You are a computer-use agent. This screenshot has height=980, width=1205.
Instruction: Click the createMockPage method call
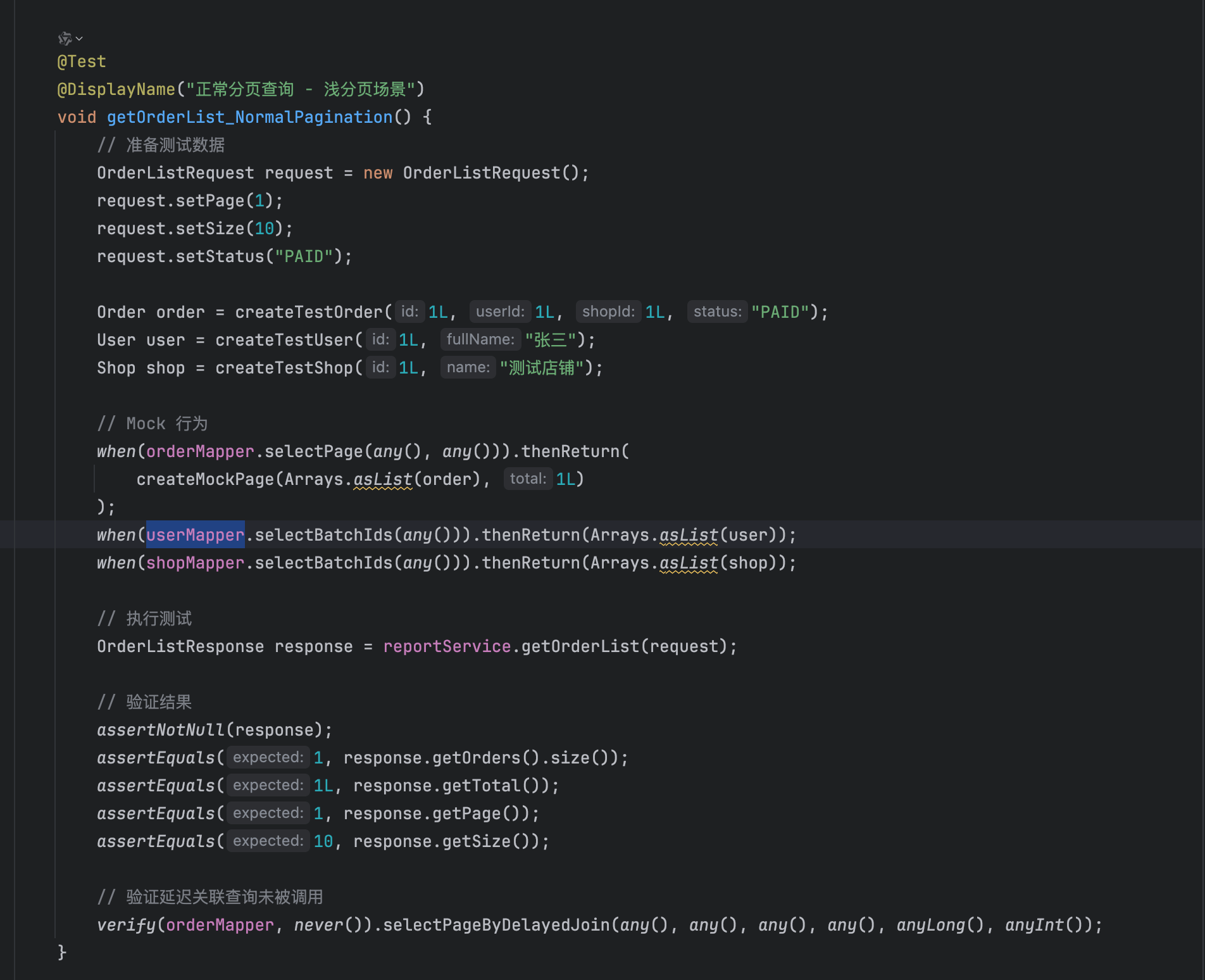(205, 479)
